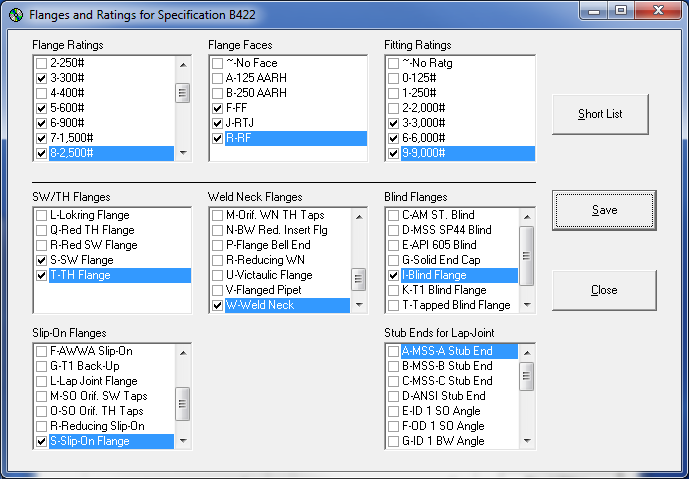
Task: Uncheck the J-RTJ flange face
Action: (x=217, y=123)
